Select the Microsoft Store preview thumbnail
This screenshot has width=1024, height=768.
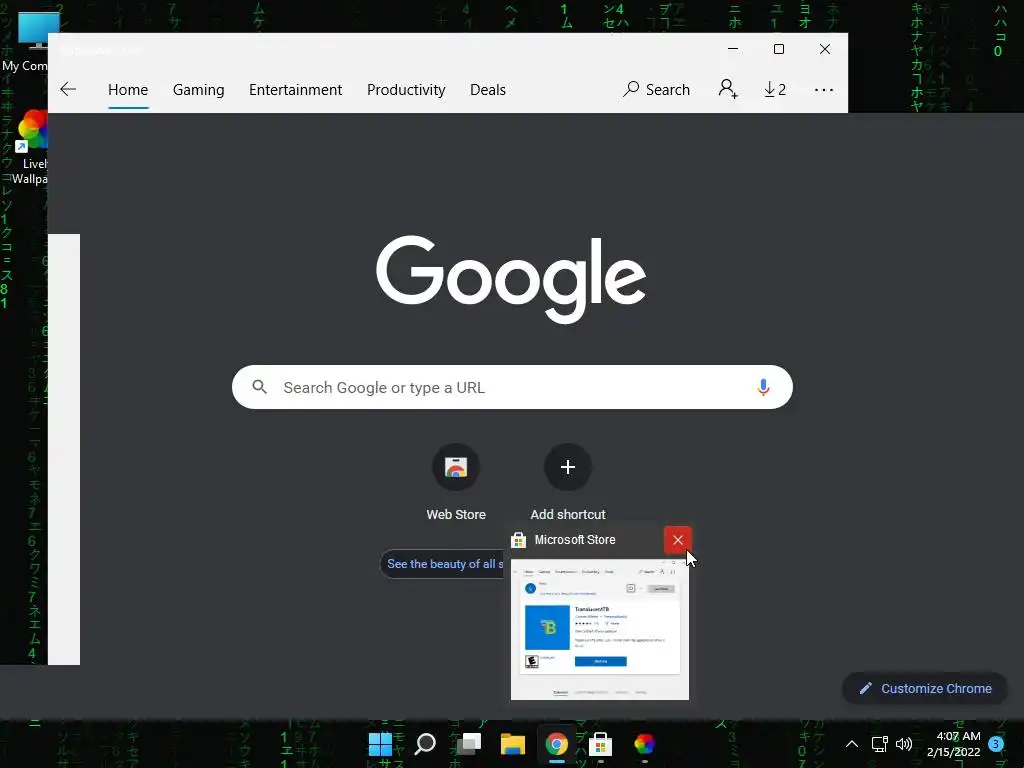[x=600, y=630]
